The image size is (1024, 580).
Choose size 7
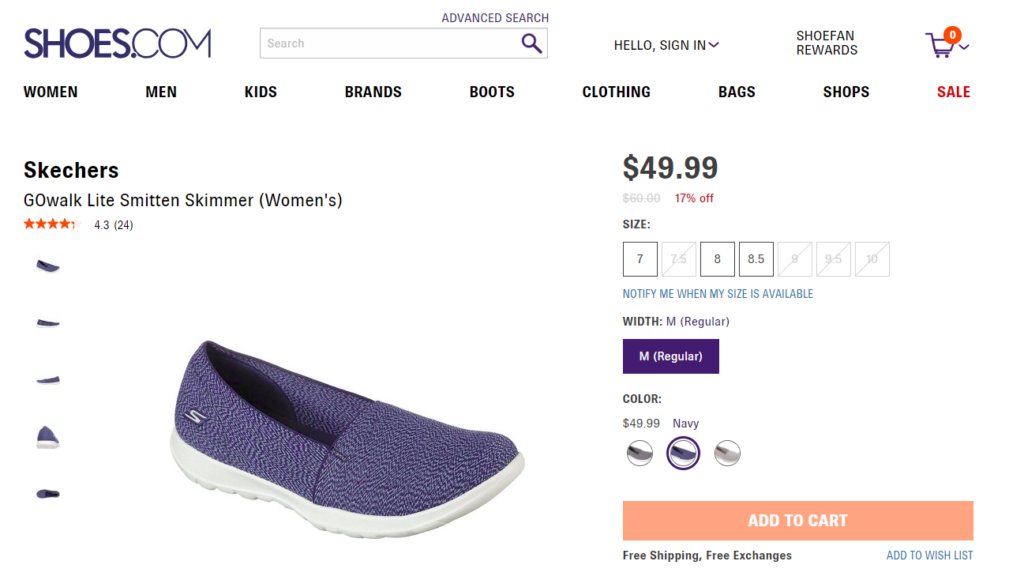640,259
